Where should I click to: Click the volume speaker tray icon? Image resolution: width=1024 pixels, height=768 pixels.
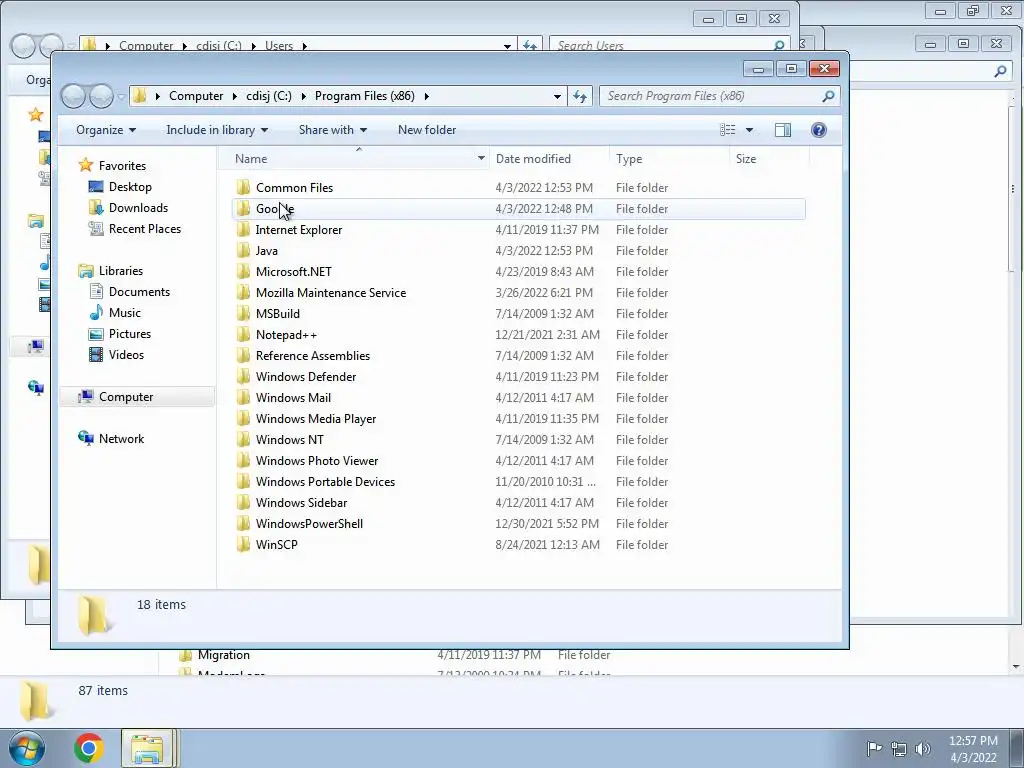922,748
